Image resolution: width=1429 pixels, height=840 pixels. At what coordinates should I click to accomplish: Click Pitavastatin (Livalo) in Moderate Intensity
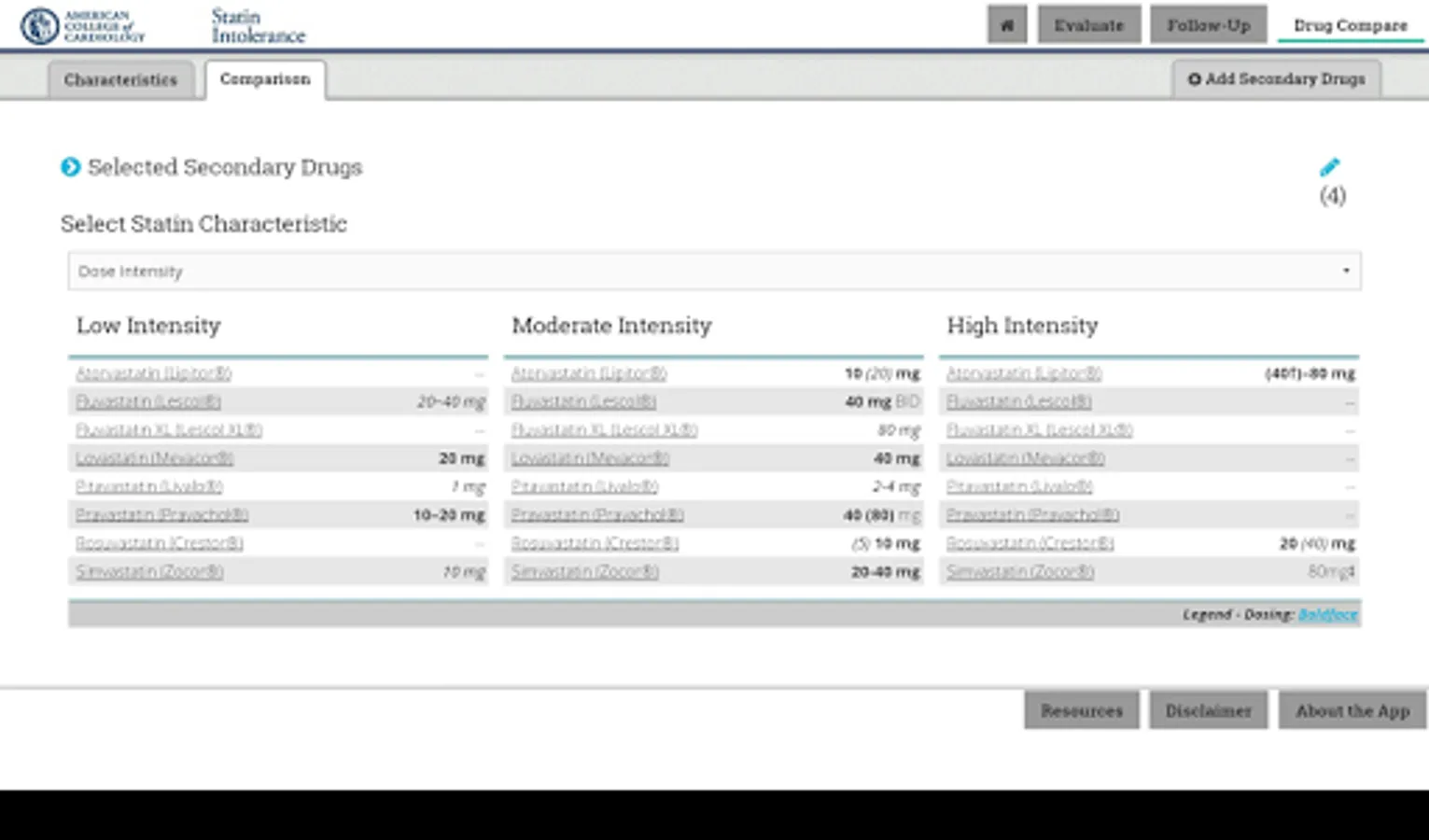pyautogui.click(x=584, y=486)
